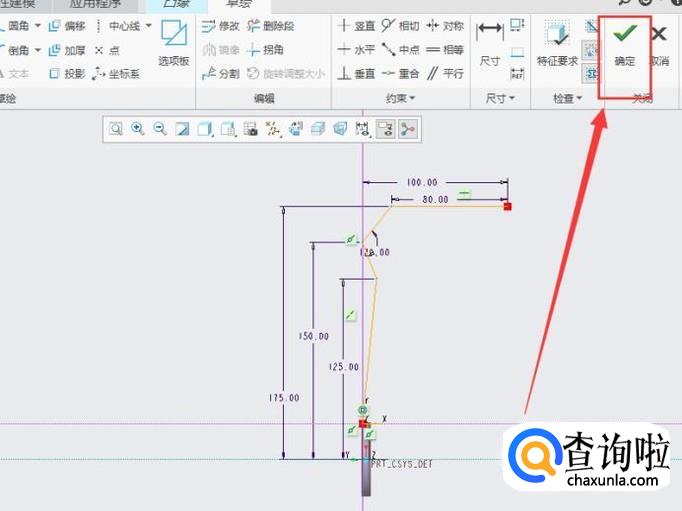Click the 特征要求 feature requirements icon
The height and width of the screenshot is (511, 682).
(x=557, y=44)
